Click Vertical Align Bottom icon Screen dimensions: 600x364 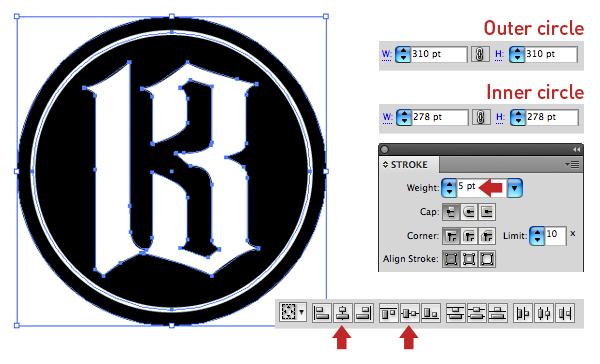(430, 313)
